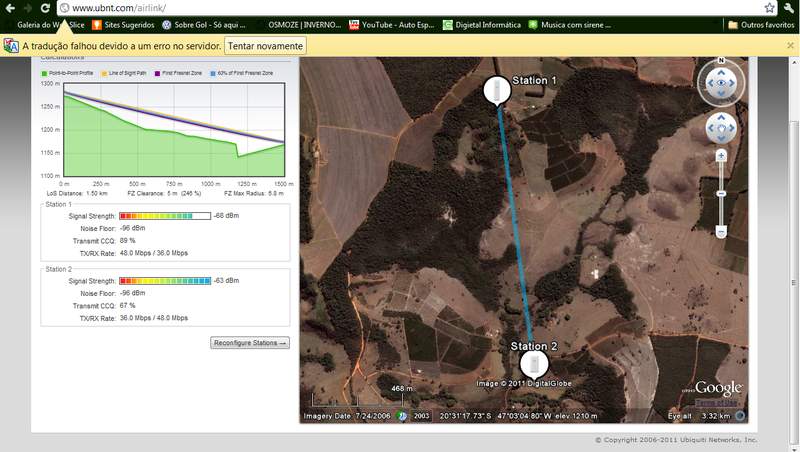800x452 pixels.
Task: Click the Station 2 signal value -63 dBm
Action: (227, 281)
